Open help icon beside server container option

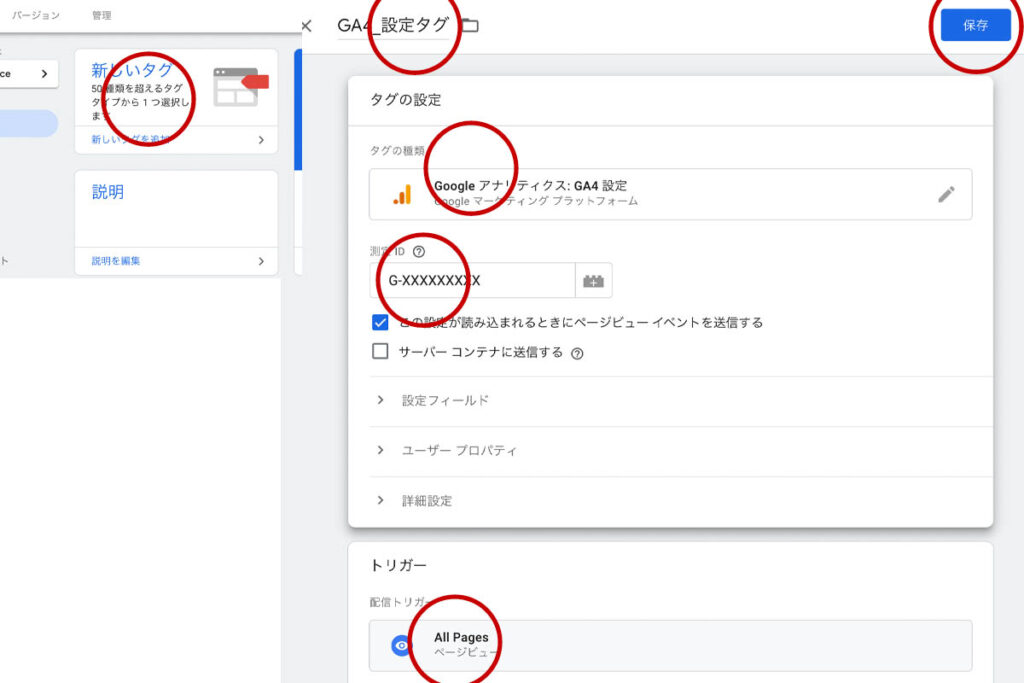click(x=577, y=353)
